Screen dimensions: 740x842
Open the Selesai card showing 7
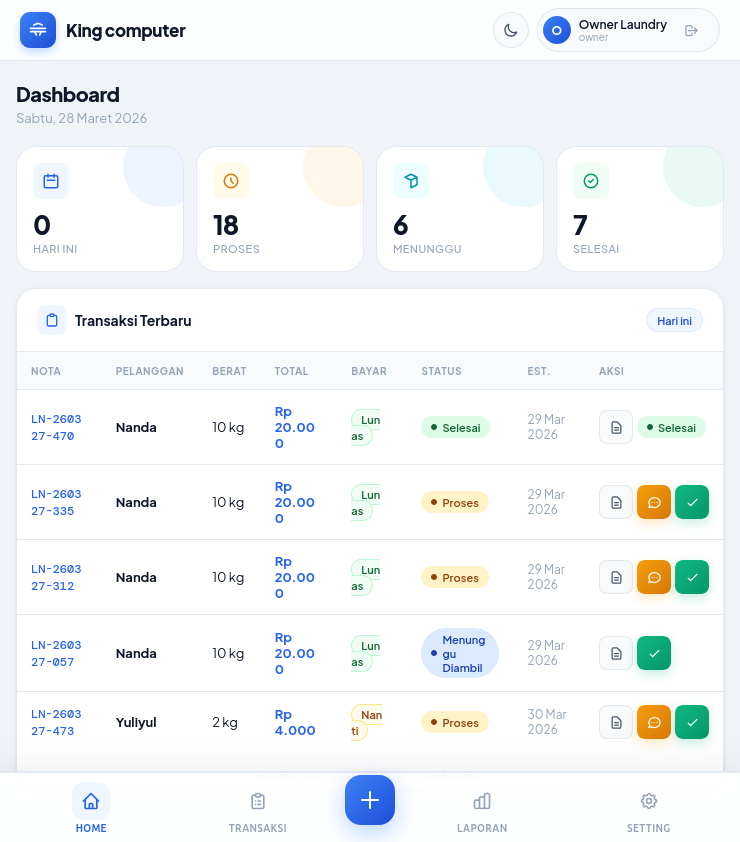point(640,209)
